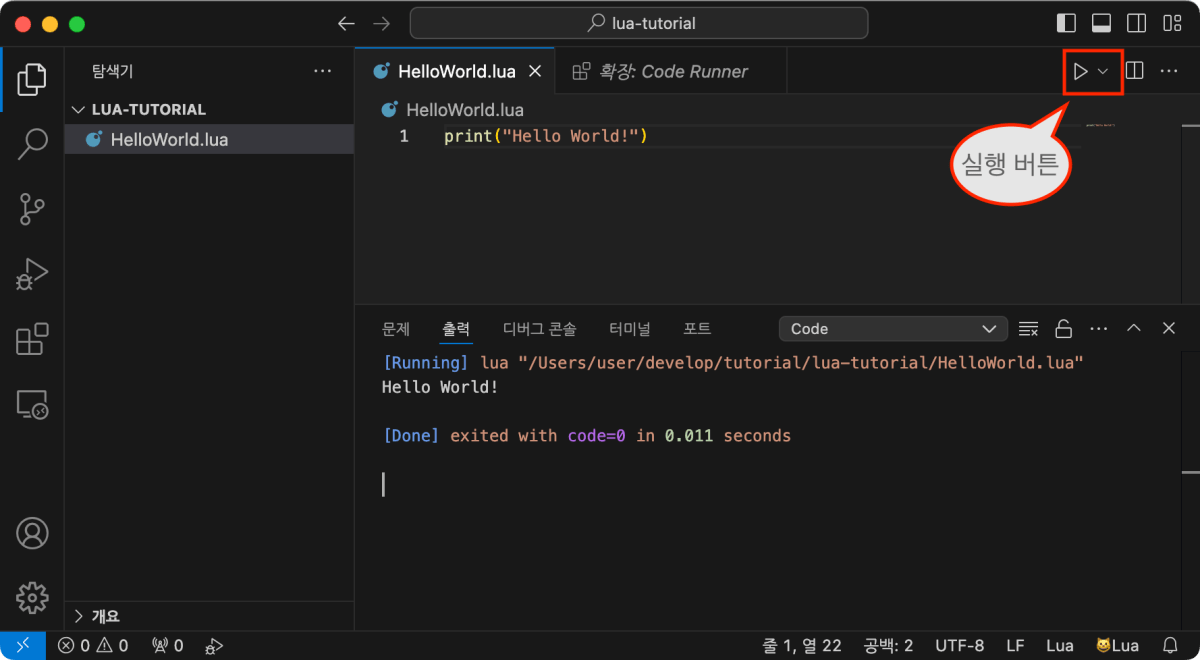
Task: Click the 줄 1, 열 22 cursor position
Action: pos(802,646)
